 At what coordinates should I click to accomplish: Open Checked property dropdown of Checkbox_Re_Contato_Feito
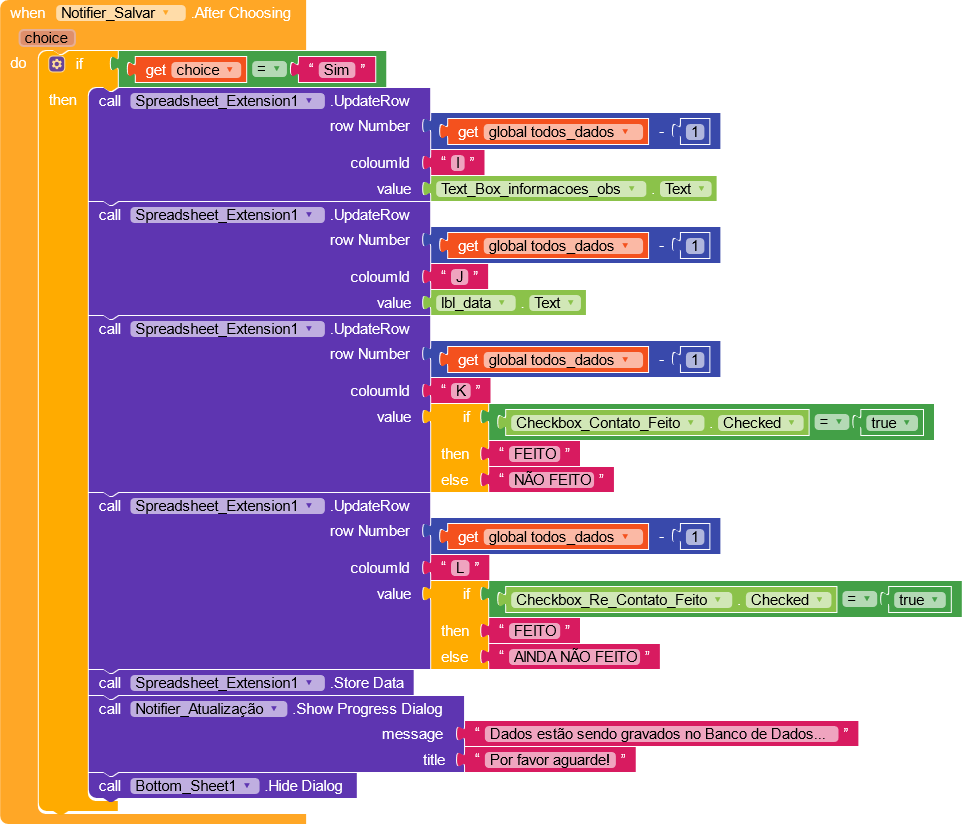(x=788, y=600)
